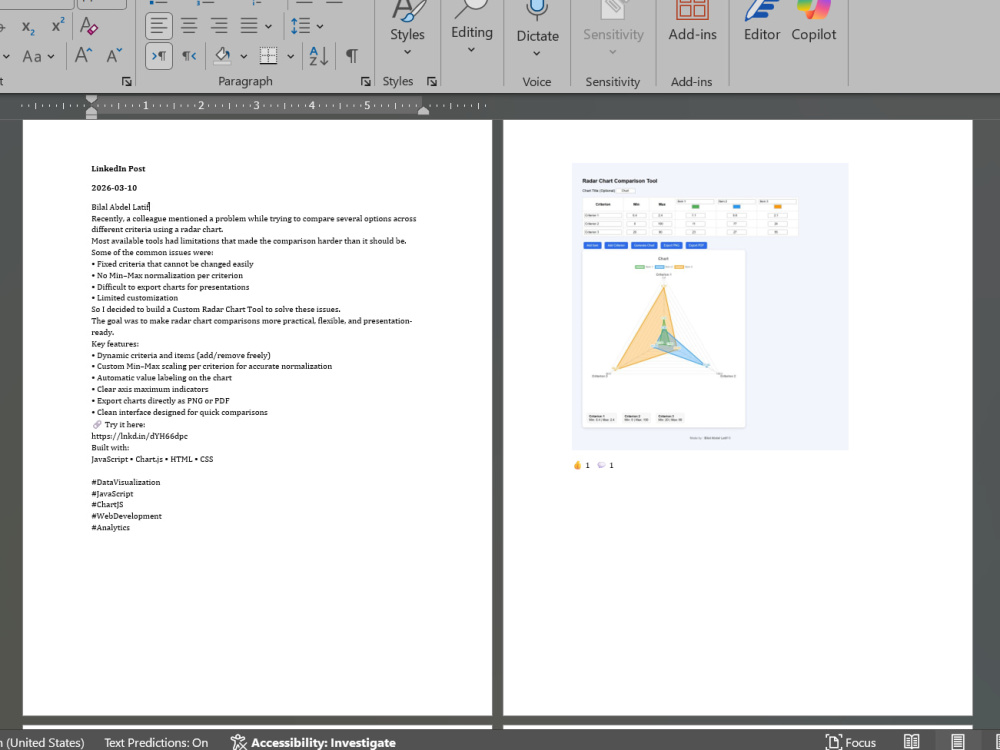Switch to Focus mode
This screenshot has width=1000, height=750.
click(x=851, y=742)
